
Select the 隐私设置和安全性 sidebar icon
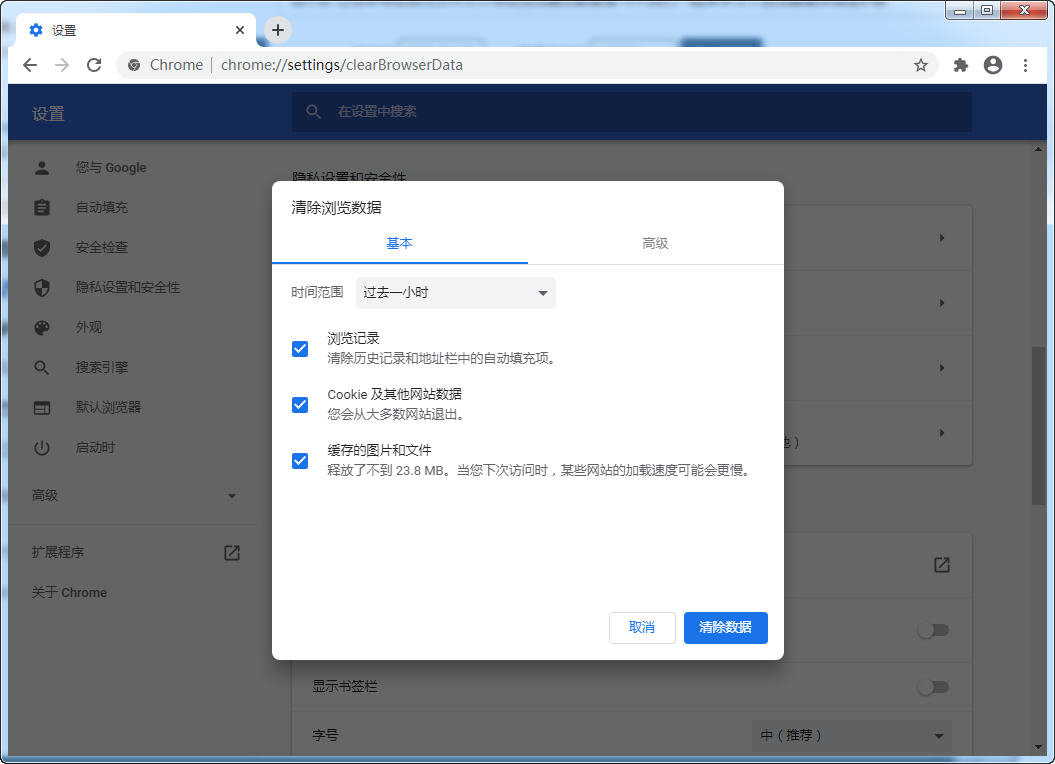(x=41, y=287)
